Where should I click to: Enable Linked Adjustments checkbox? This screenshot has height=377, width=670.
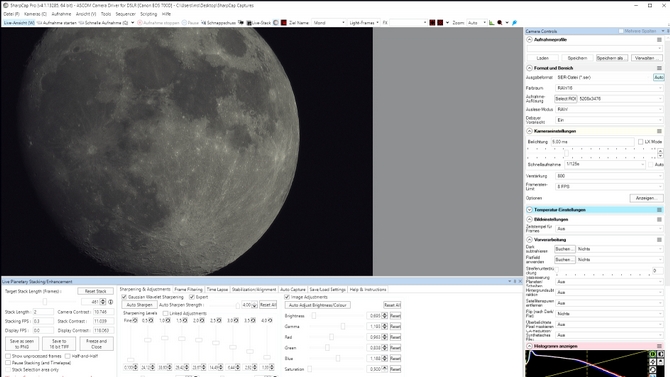[x=165, y=313]
